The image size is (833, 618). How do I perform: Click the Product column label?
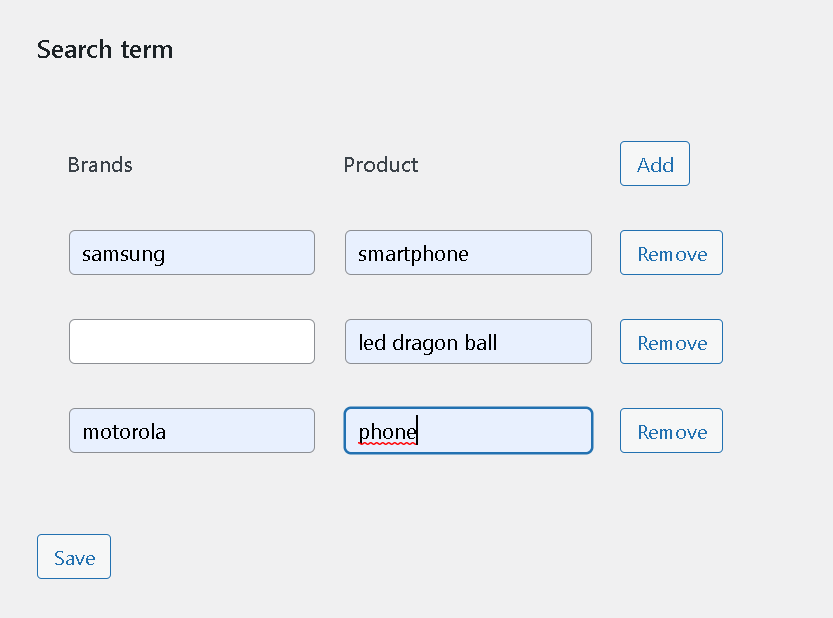(x=381, y=165)
